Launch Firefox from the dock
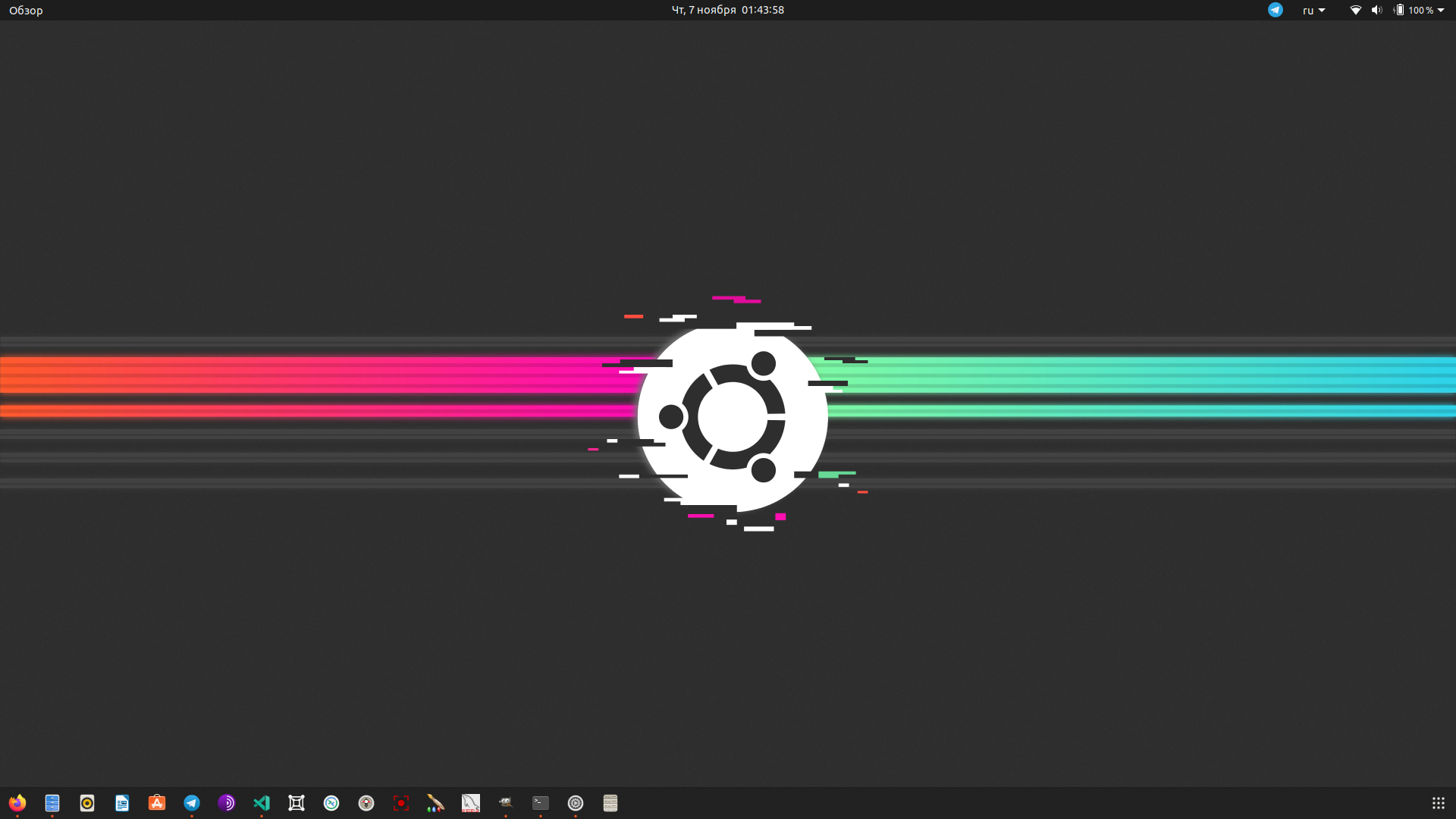1456x819 pixels. [17, 803]
